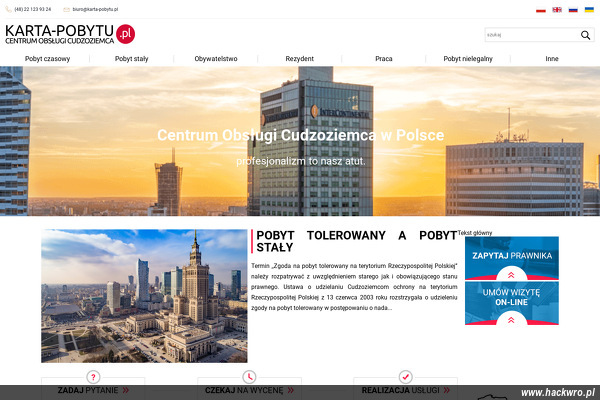Screen dimensions: 600x400
Task: Click the Umów wizytę on-line banner
Action: point(512,304)
